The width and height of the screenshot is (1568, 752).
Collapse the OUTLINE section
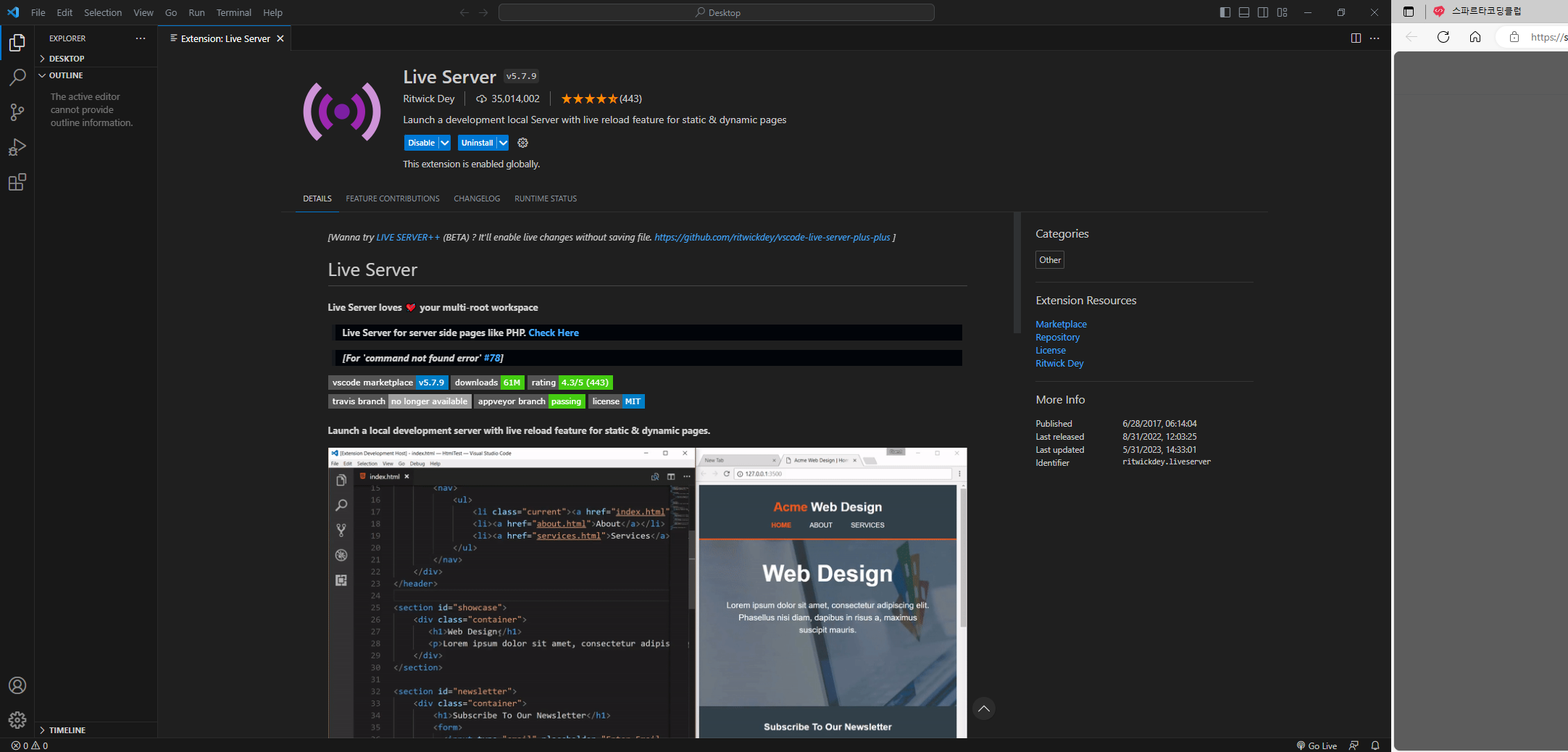[x=96, y=75]
